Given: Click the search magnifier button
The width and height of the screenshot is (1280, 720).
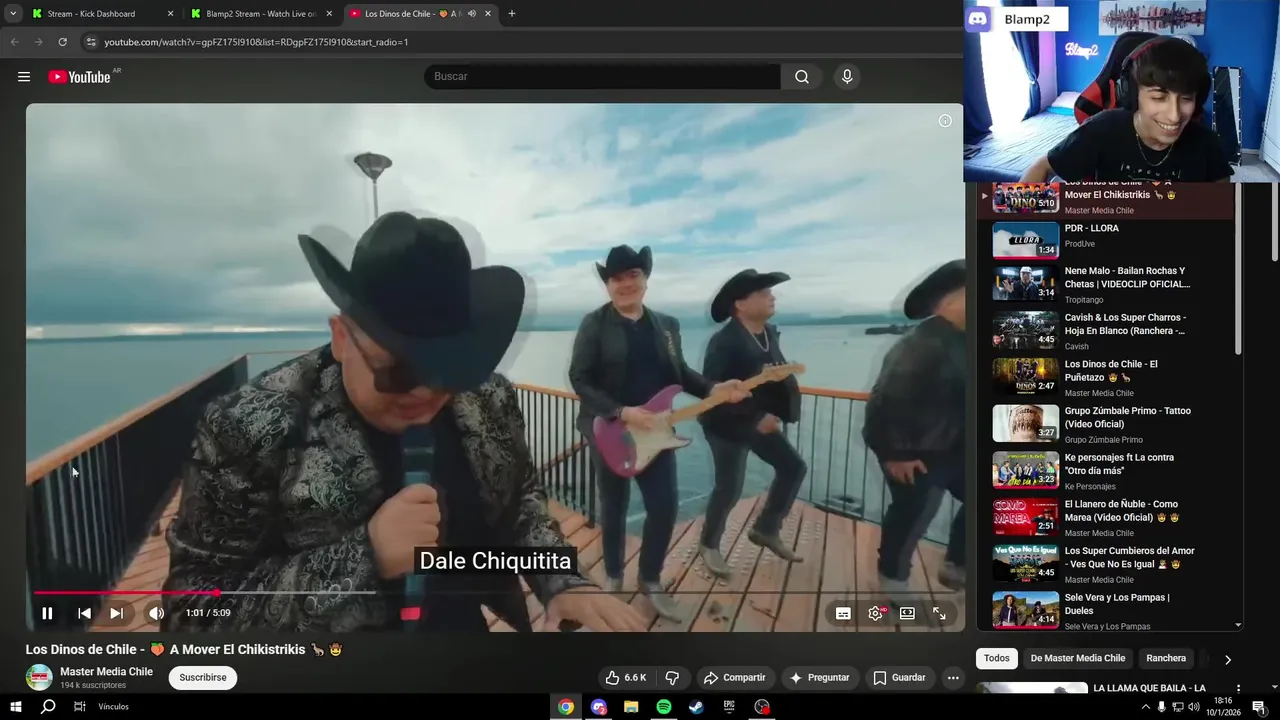Looking at the screenshot, I should coord(802,77).
